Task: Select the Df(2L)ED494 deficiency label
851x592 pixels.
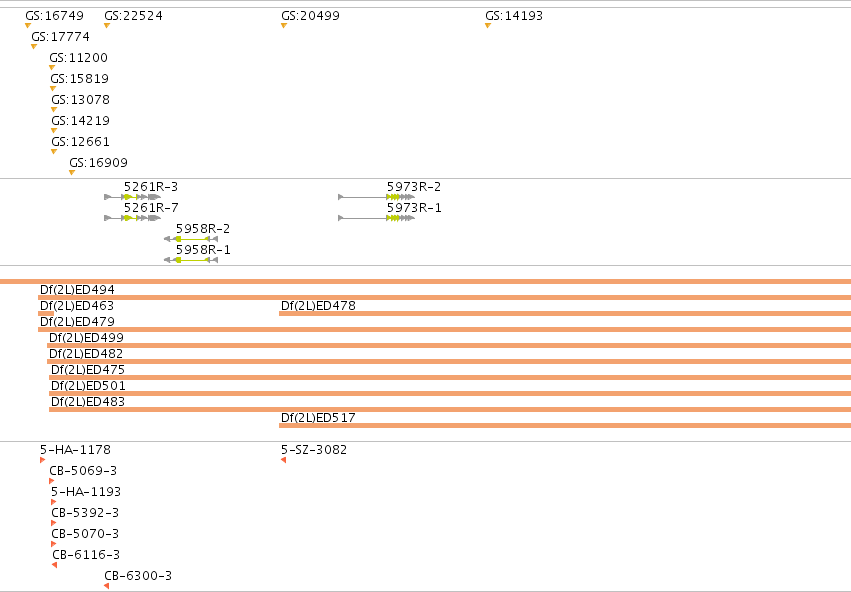Action: pyautogui.click(x=77, y=290)
